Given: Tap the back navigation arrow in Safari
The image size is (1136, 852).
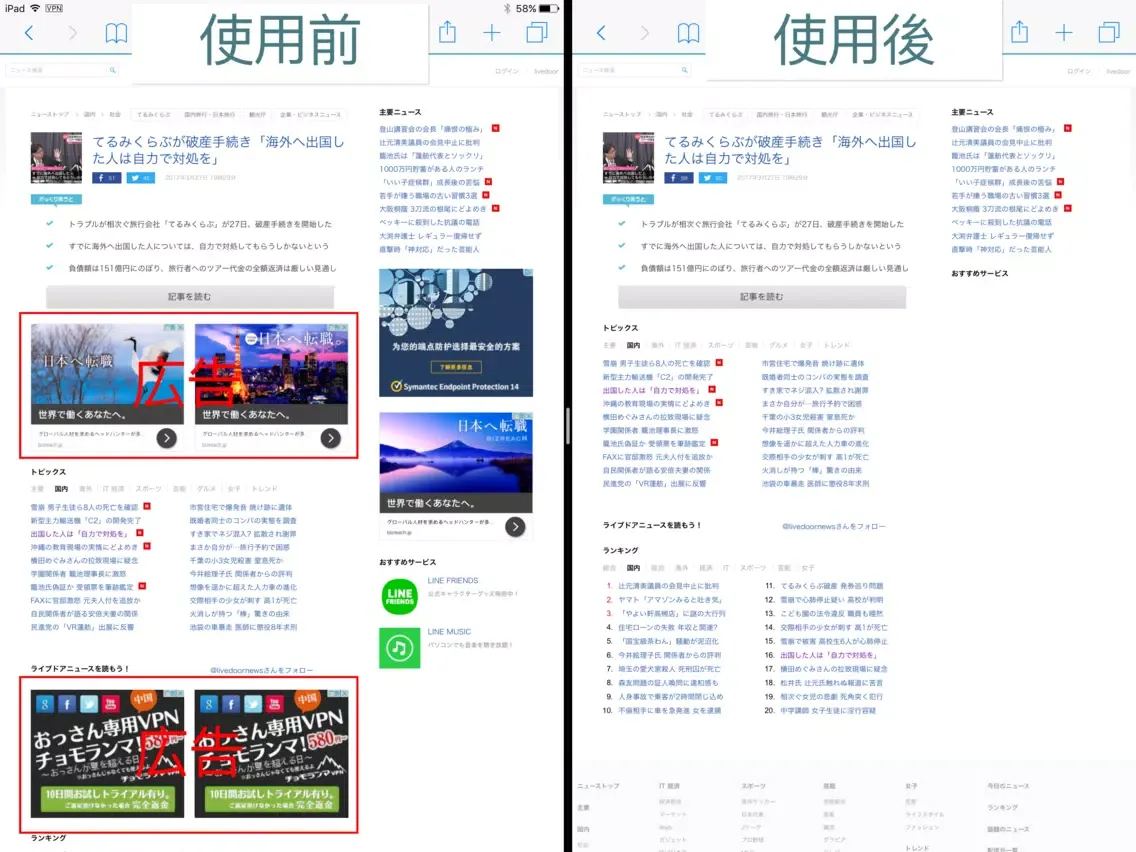Looking at the screenshot, I should click(29, 32).
